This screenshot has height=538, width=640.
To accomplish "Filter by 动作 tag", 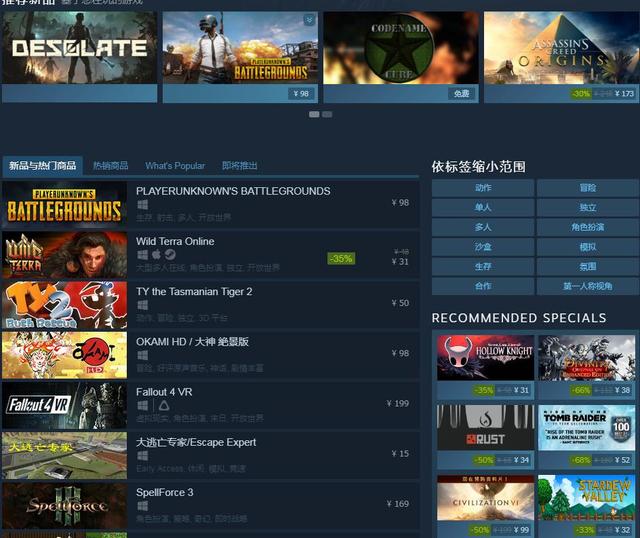I will 483,188.
